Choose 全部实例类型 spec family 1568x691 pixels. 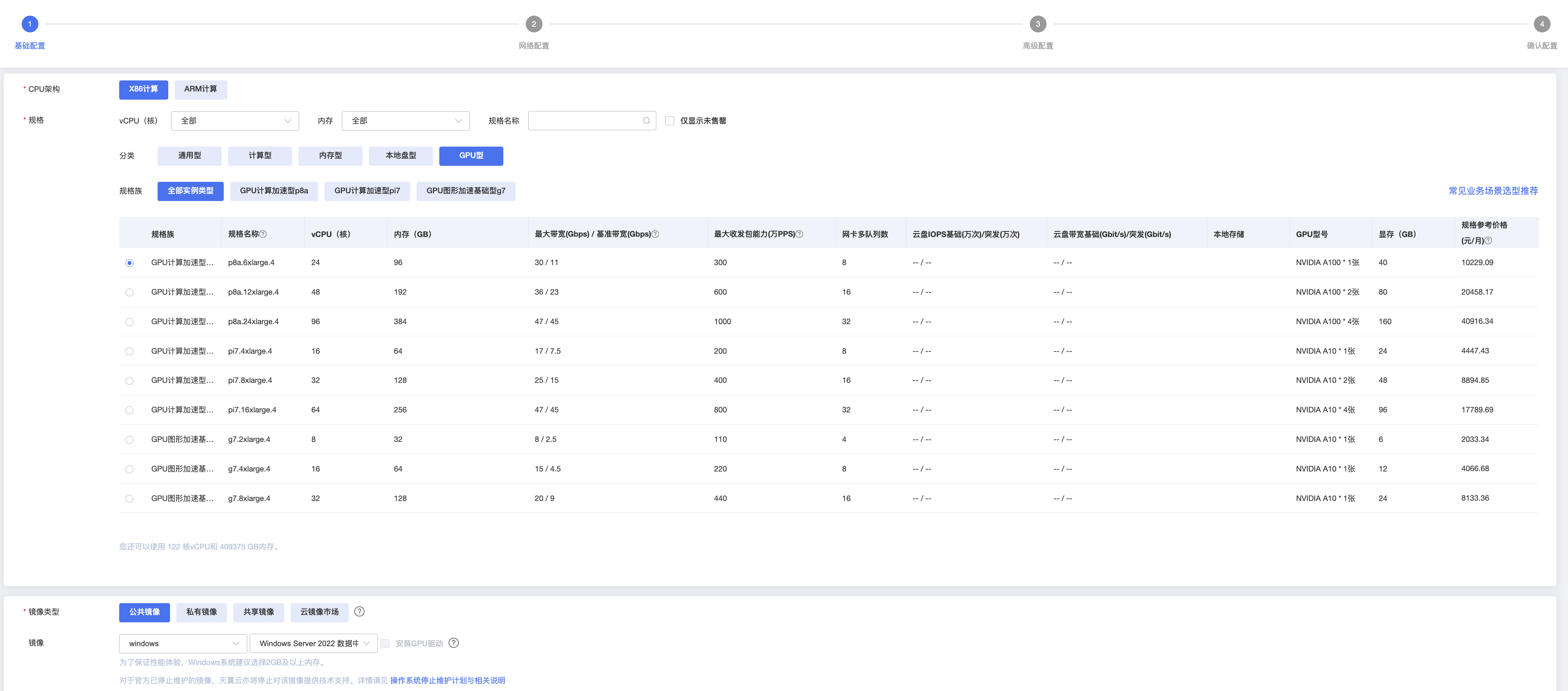(x=191, y=191)
